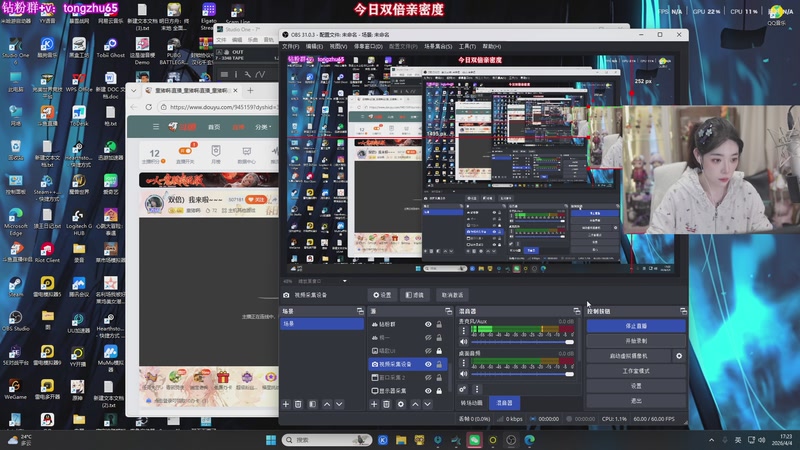Switch to 混音器 tab in OBS
The width and height of the screenshot is (800, 450).
coord(504,403)
